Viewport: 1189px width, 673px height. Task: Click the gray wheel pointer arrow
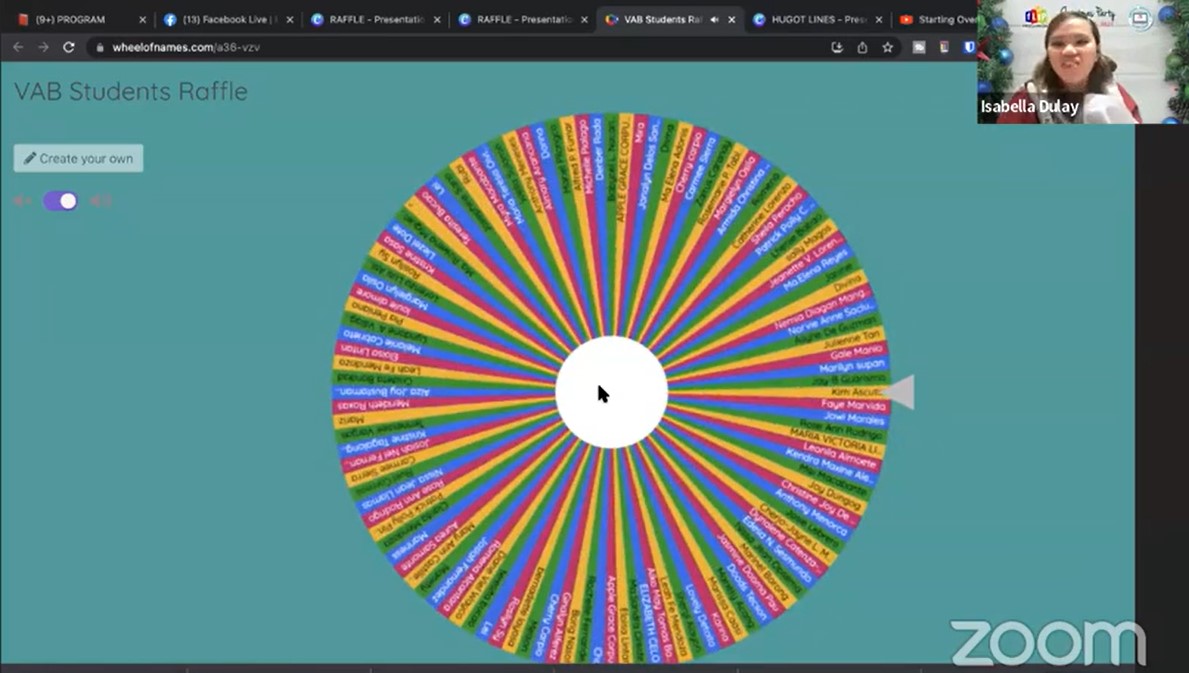899,392
